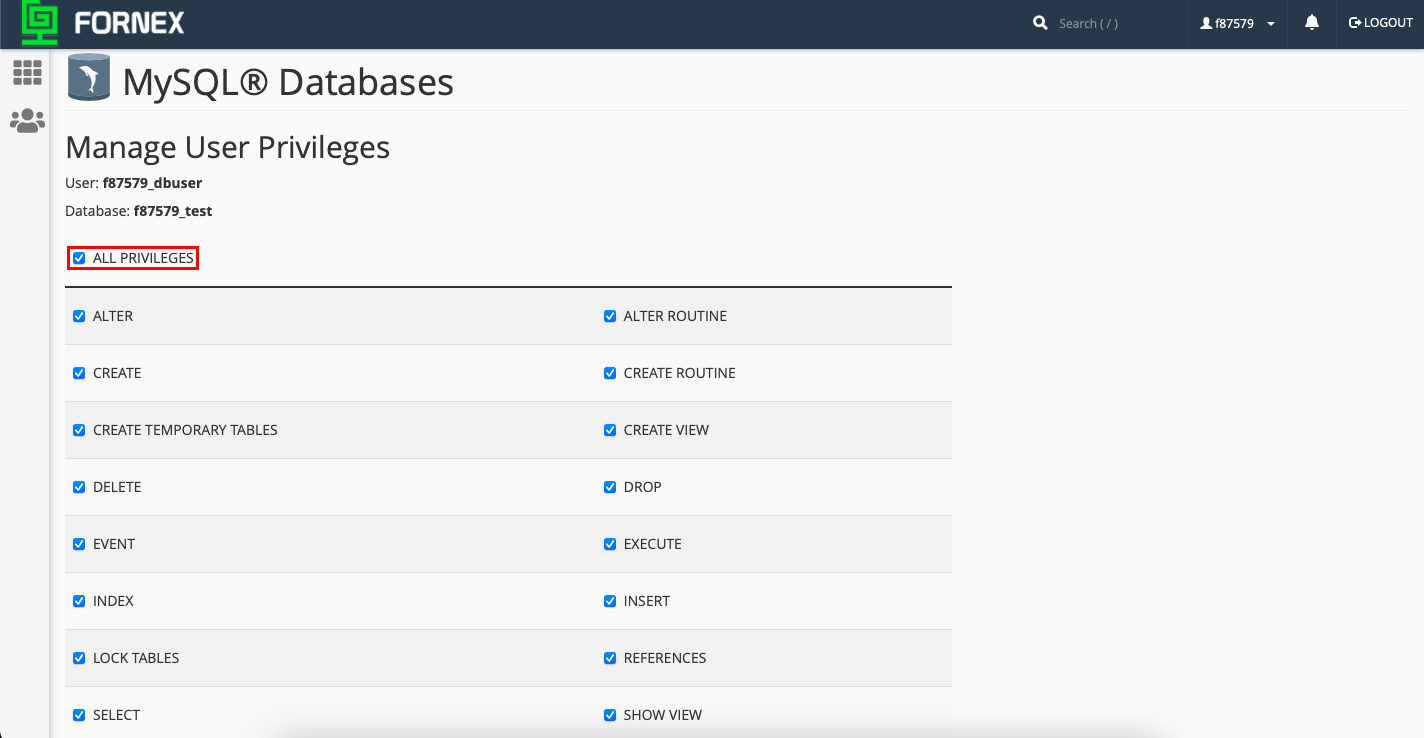Uncheck the ALTER ROUTINE privilege
Viewport: 1424px width, 738px height.
pyautogui.click(x=610, y=316)
